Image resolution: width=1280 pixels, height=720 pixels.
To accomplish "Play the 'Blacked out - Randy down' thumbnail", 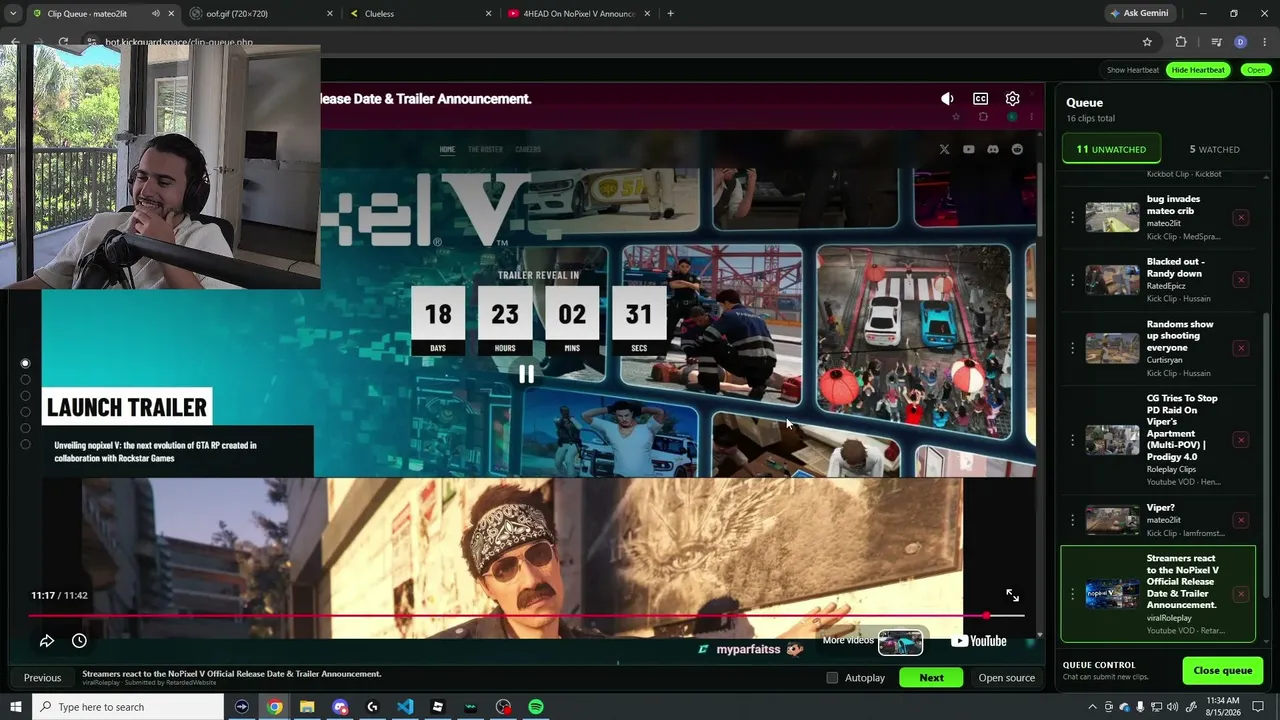I will tap(1112, 280).
